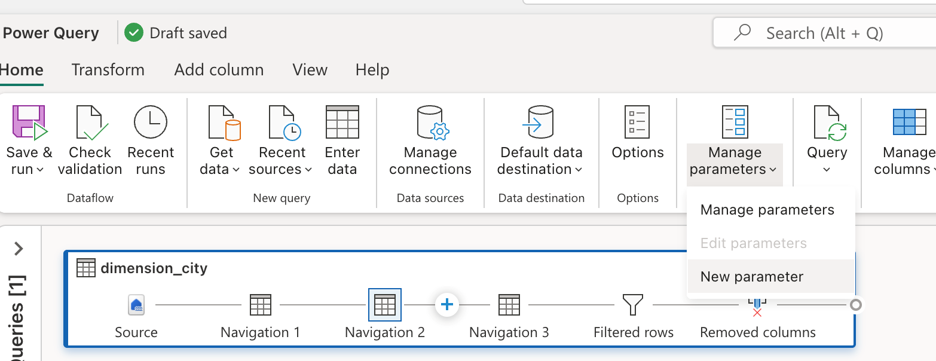Expand the Recent sources dropdown arrow
Screen dimensions: 936x361
coord(308,170)
